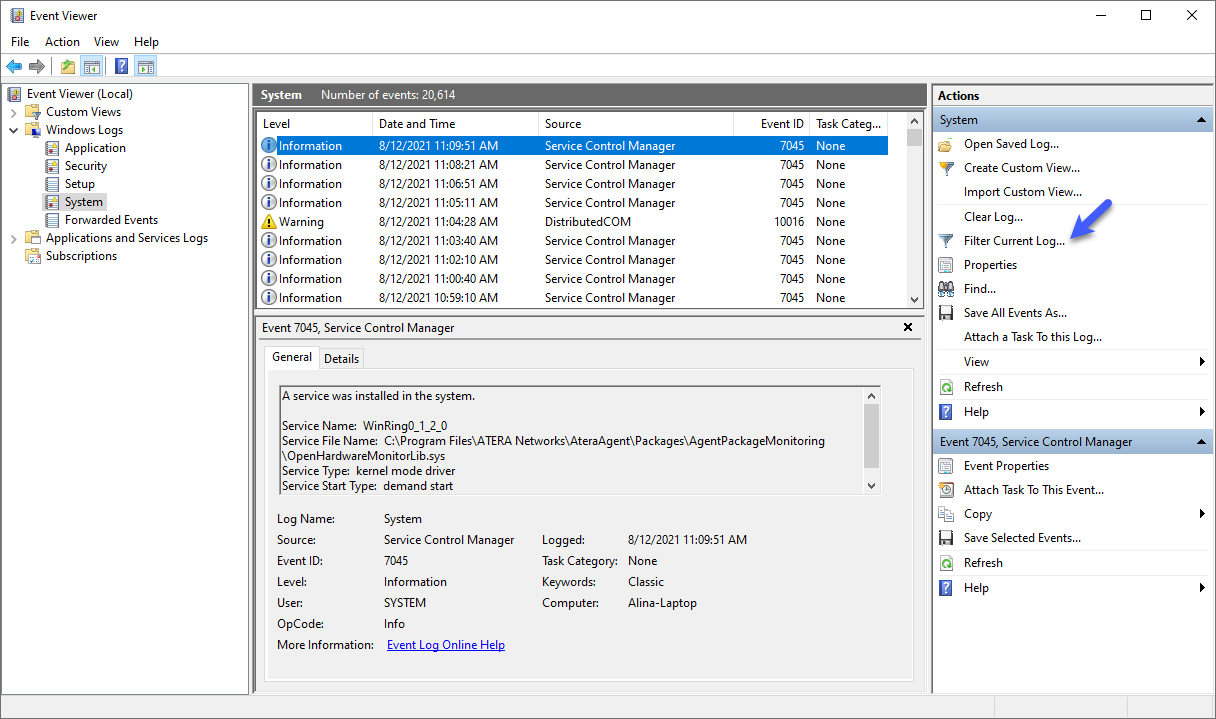
Task: Open the View menu in menu bar
Action: tap(106, 42)
